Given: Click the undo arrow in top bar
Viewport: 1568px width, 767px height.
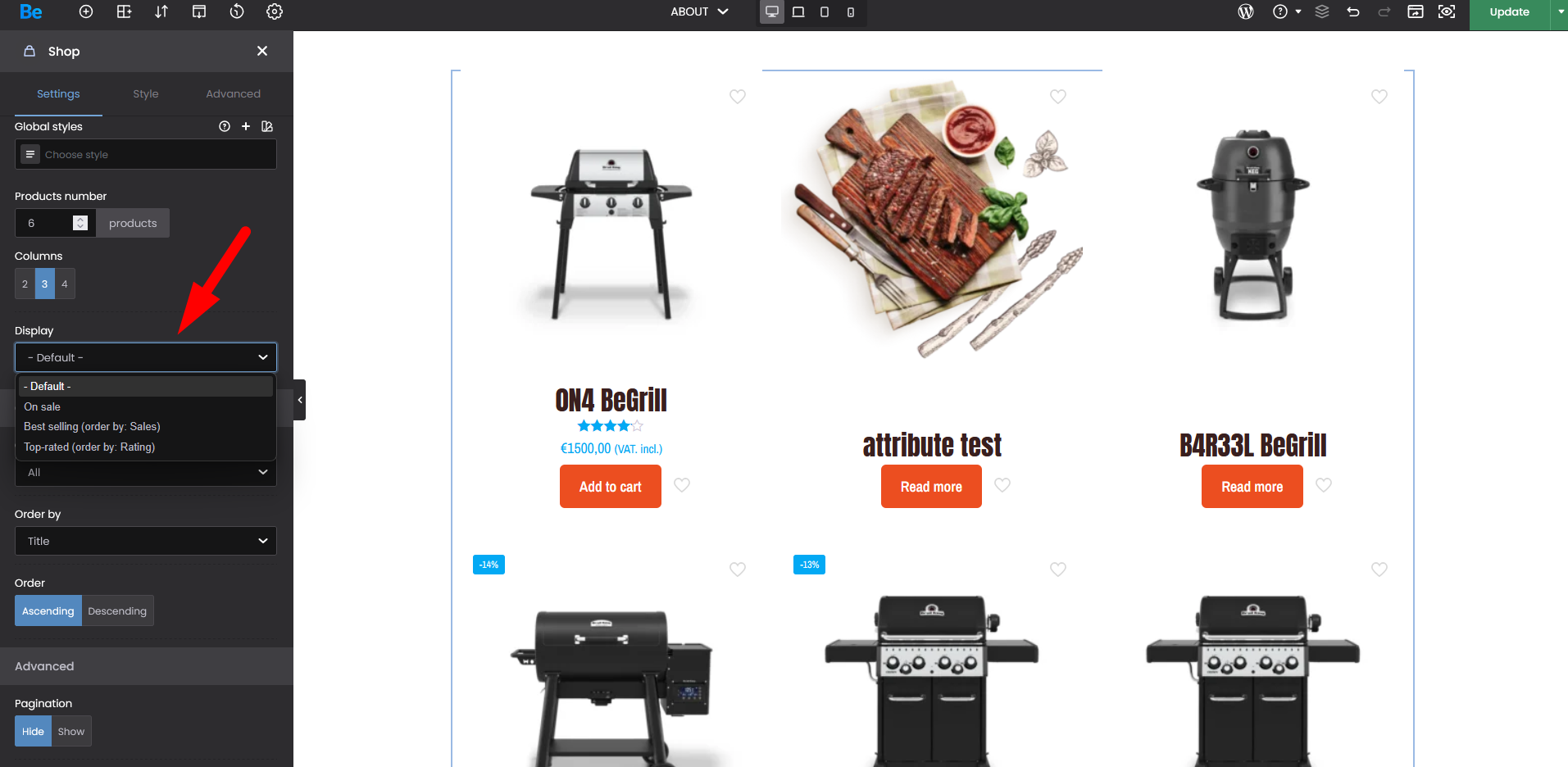Looking at the screenshot, I should (x=1353, y=11).
